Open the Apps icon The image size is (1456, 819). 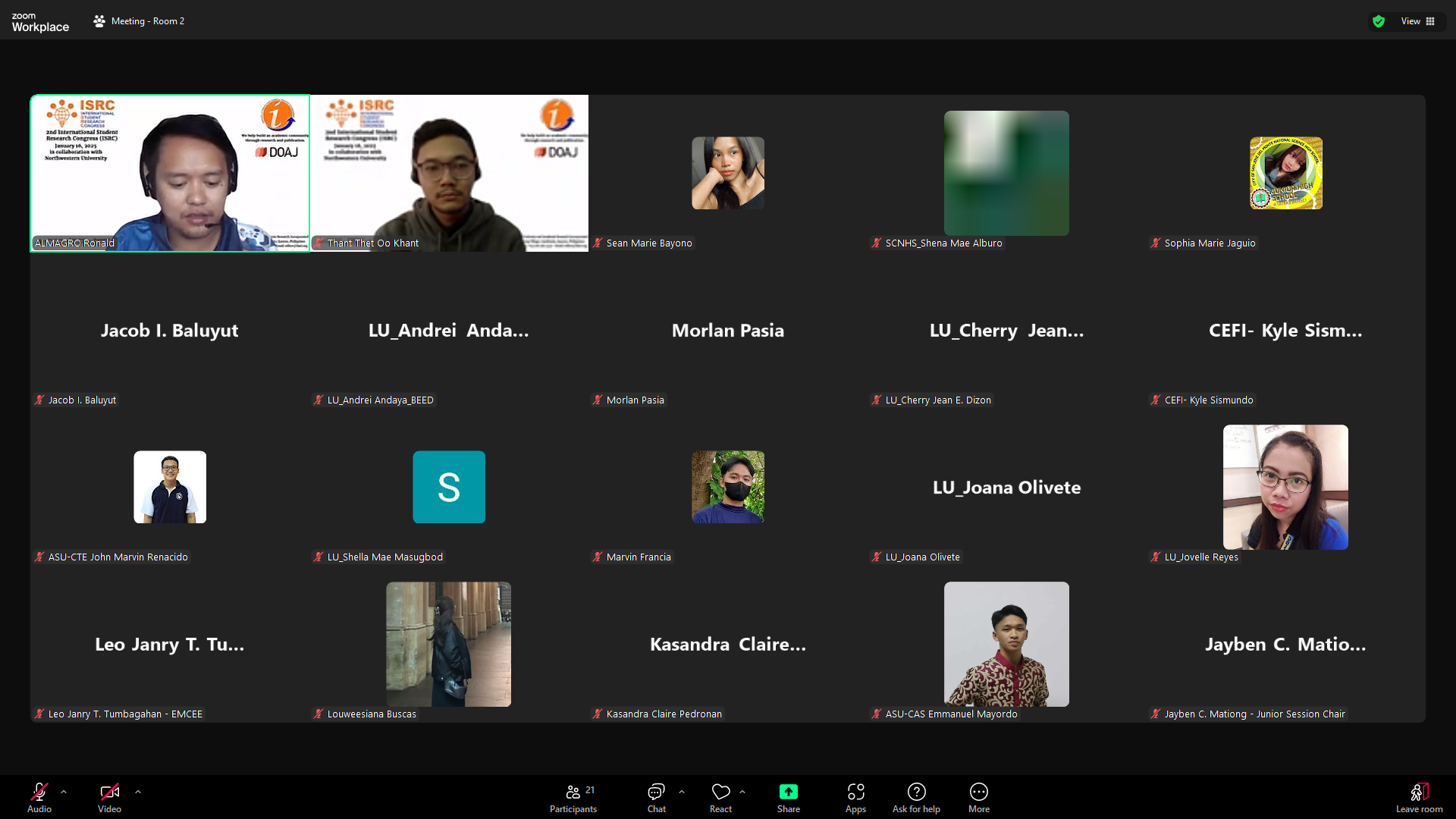(855, 792)
